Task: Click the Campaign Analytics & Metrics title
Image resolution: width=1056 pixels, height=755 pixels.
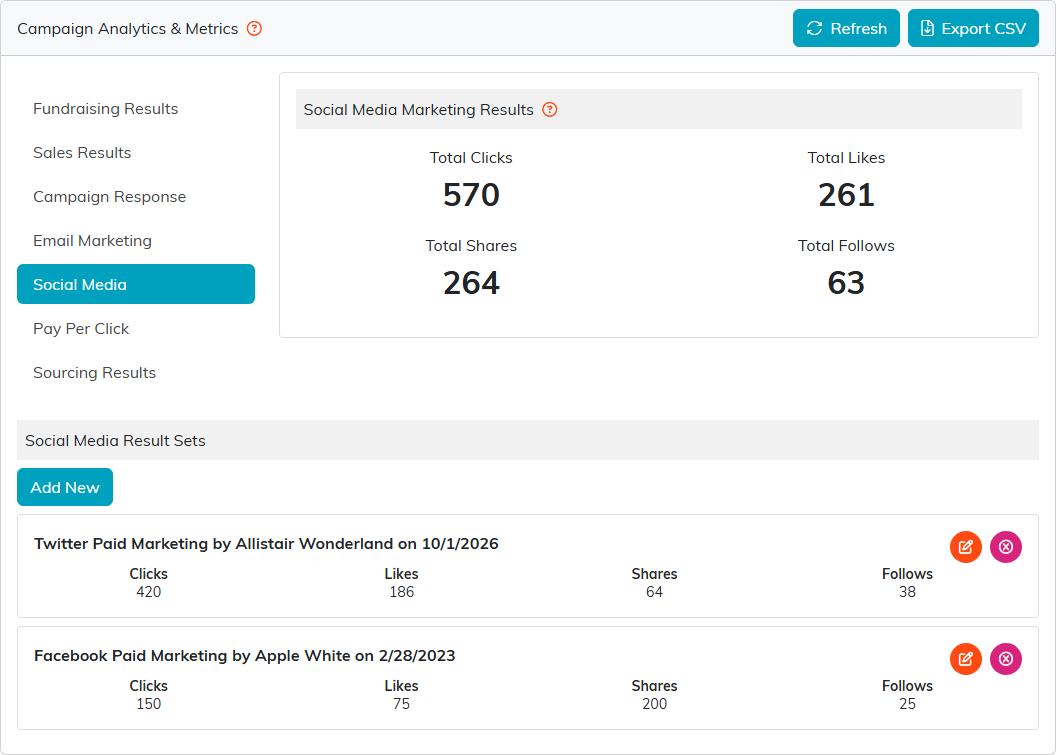Action: [x=127, y=29]
